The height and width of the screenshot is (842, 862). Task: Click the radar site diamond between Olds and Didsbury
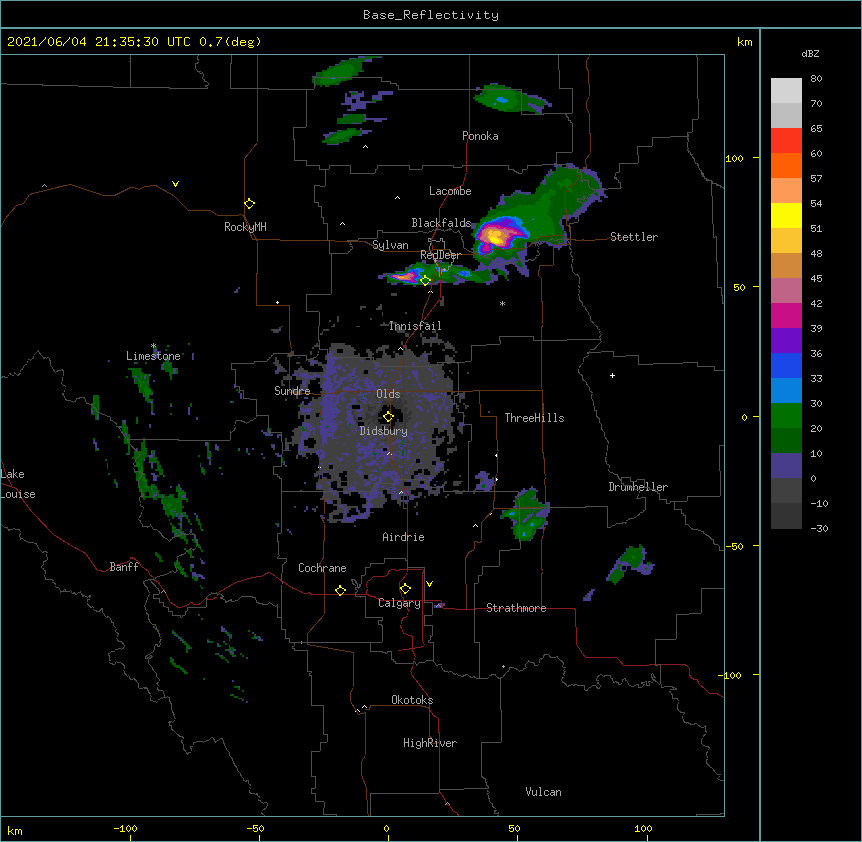388,417
